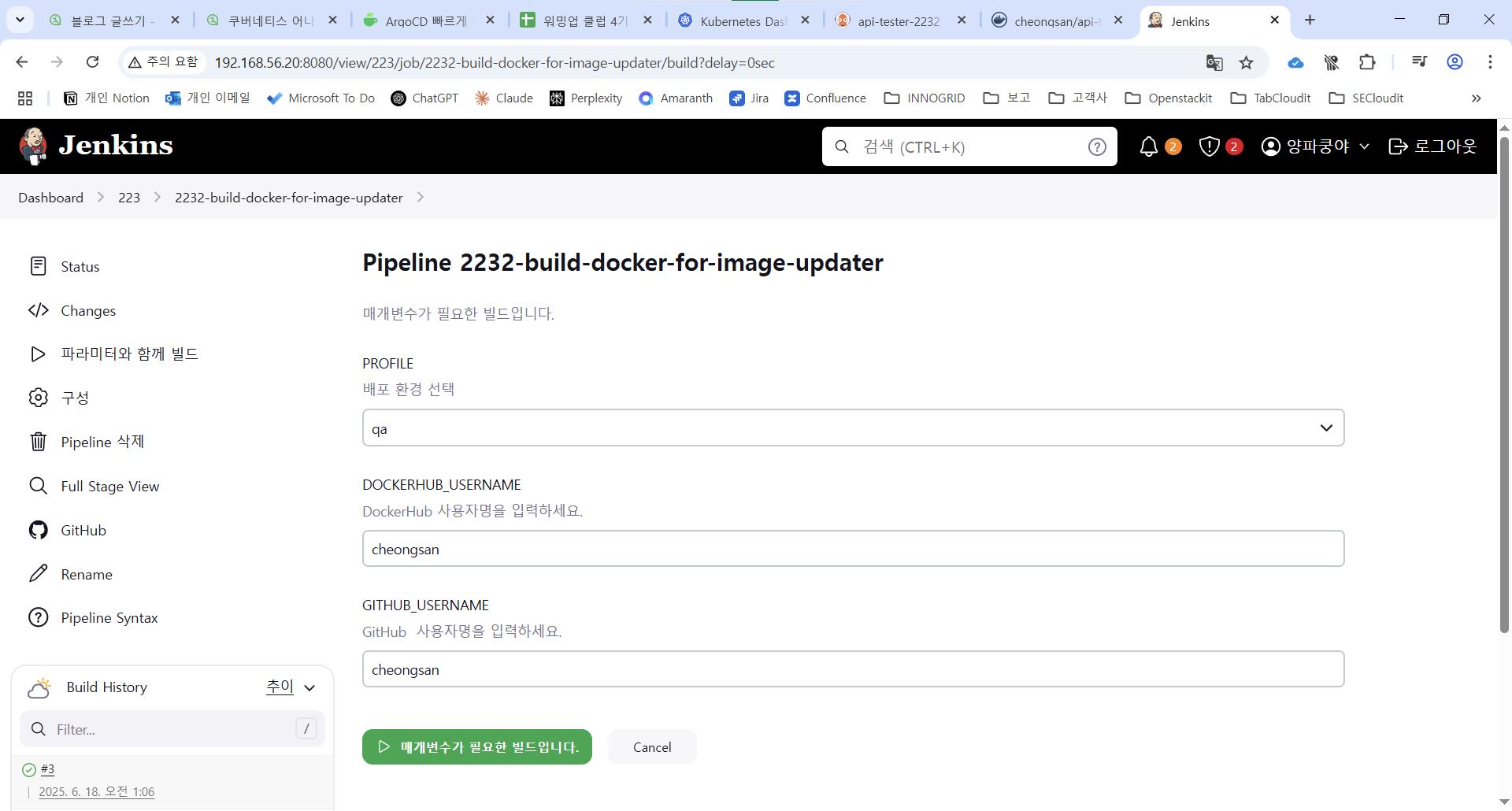Expand the SECloudit bookmark folder
Image resolution: width=1512 pixels, height=811 pixels.
coord(1366,98)
